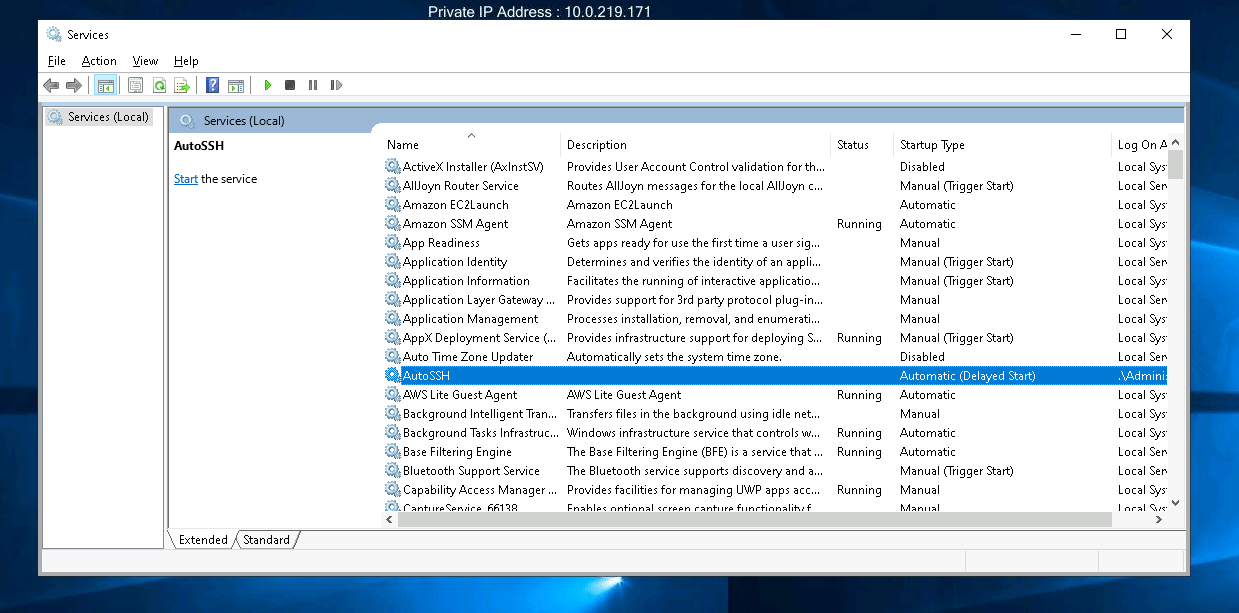This screenshot has height=613, width=1239.
Task: Click the Stop Service square icon
Action: (x=290, y=86)
